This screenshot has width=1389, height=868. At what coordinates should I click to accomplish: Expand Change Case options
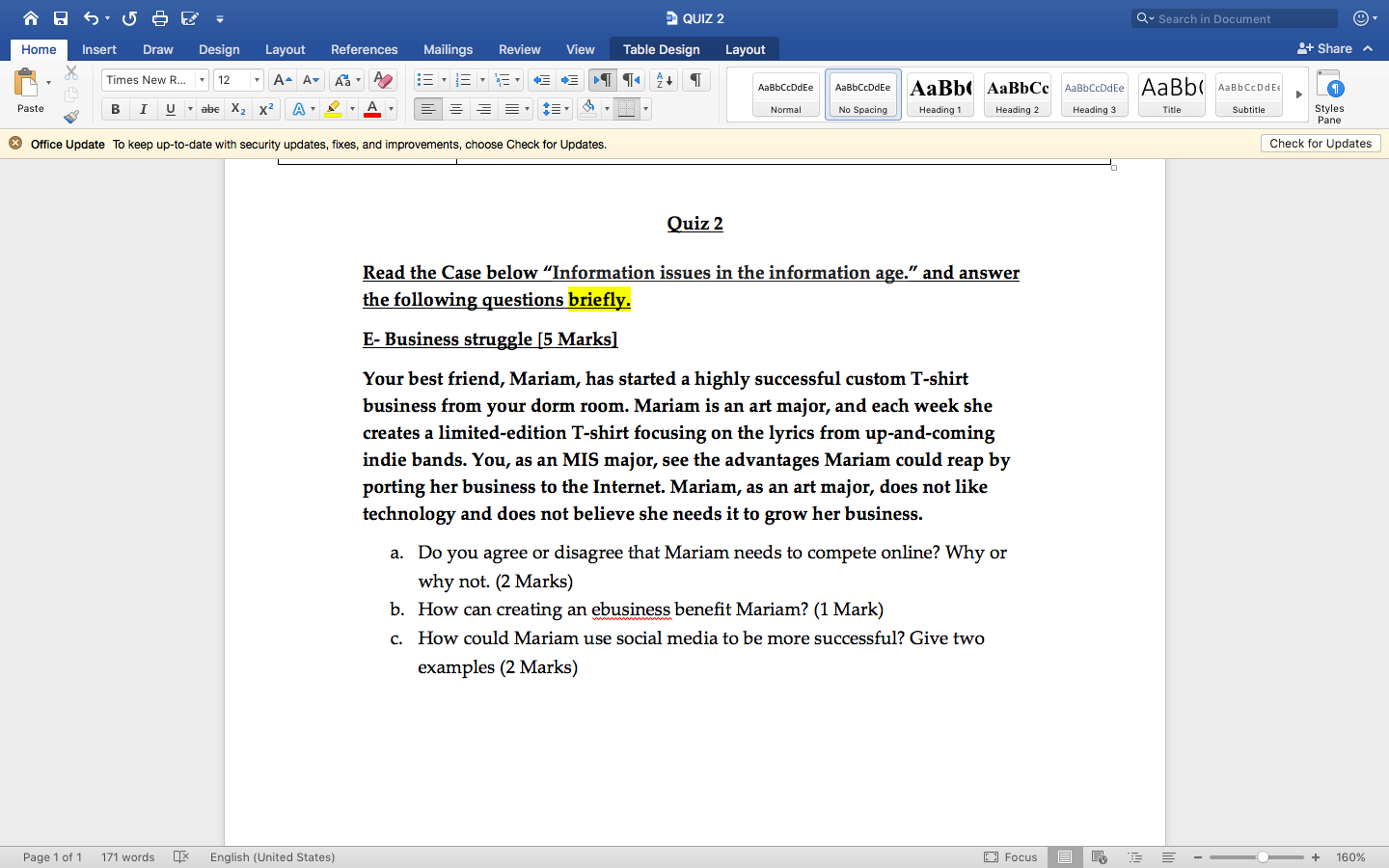pos(359,80)
